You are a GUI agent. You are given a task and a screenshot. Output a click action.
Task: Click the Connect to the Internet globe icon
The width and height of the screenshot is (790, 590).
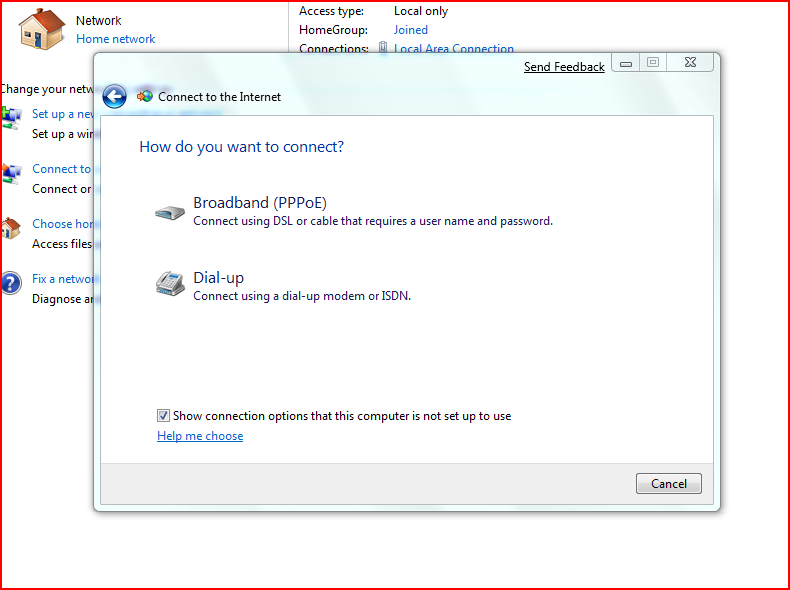[x=145, y=96]
